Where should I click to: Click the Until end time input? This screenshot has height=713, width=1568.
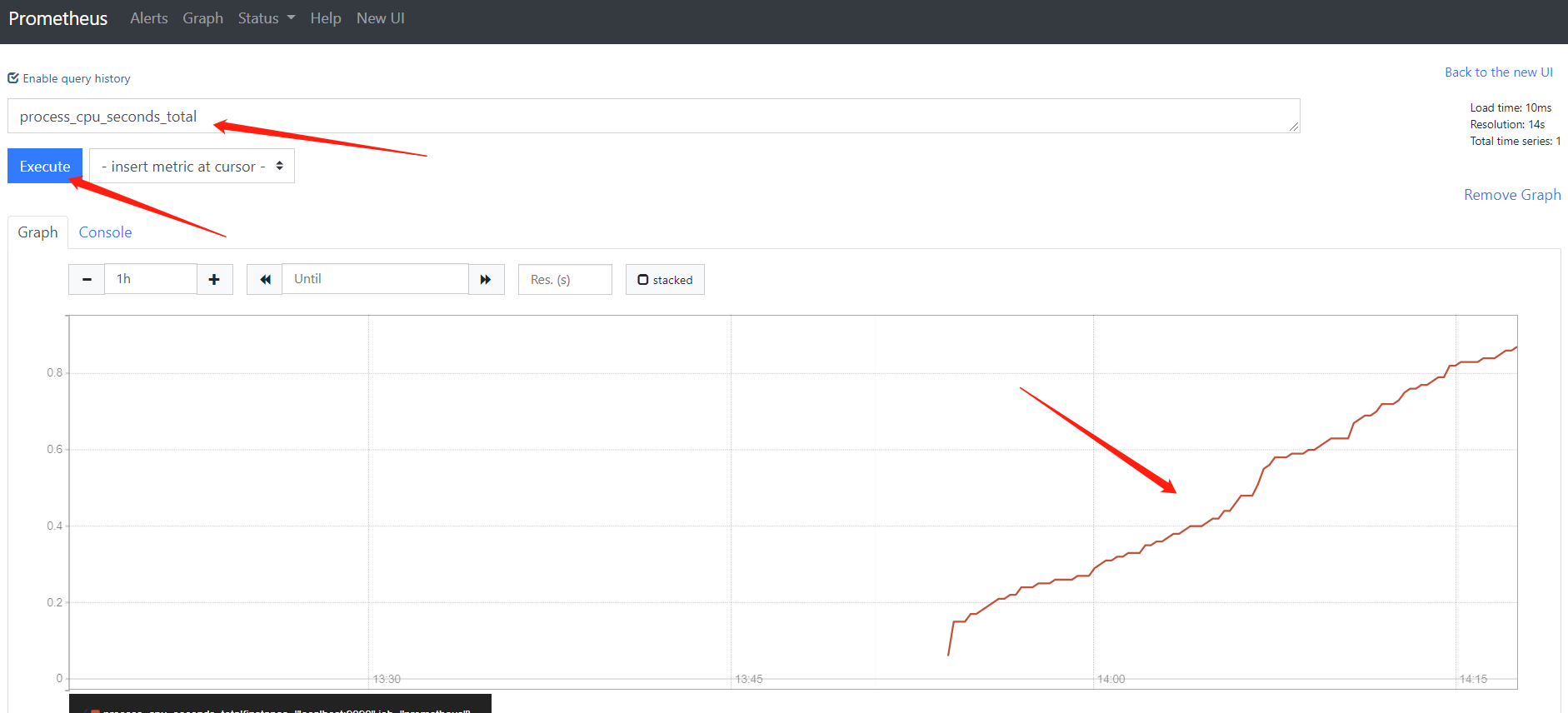pos(376,279)
